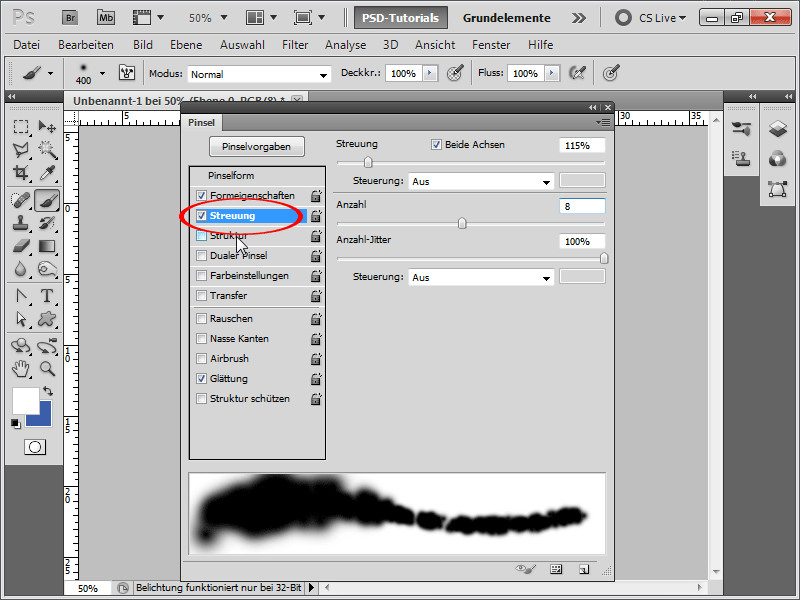The image size is (800, 600).
Task: Open the Ebene menu
Action: [186, 45]
